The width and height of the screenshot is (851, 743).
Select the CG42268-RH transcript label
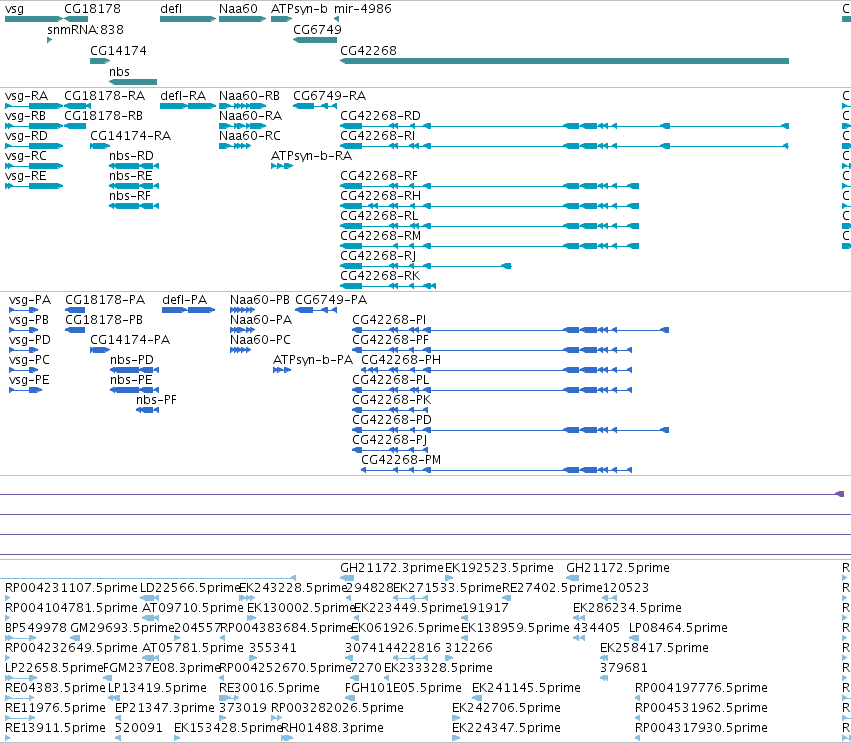click(380, 196)
